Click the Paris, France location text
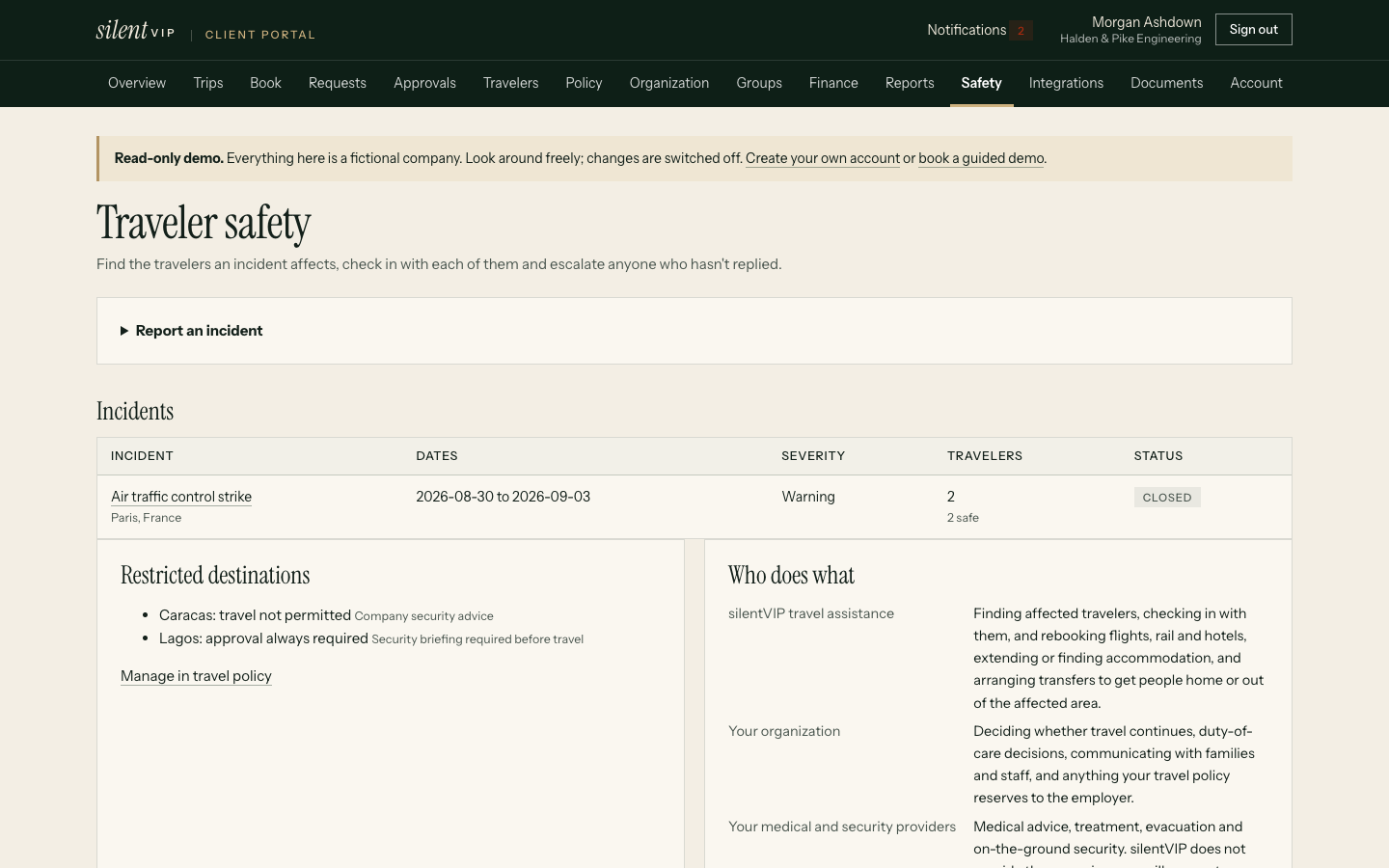The image size is (1389, 868). [x=146, y=518]
